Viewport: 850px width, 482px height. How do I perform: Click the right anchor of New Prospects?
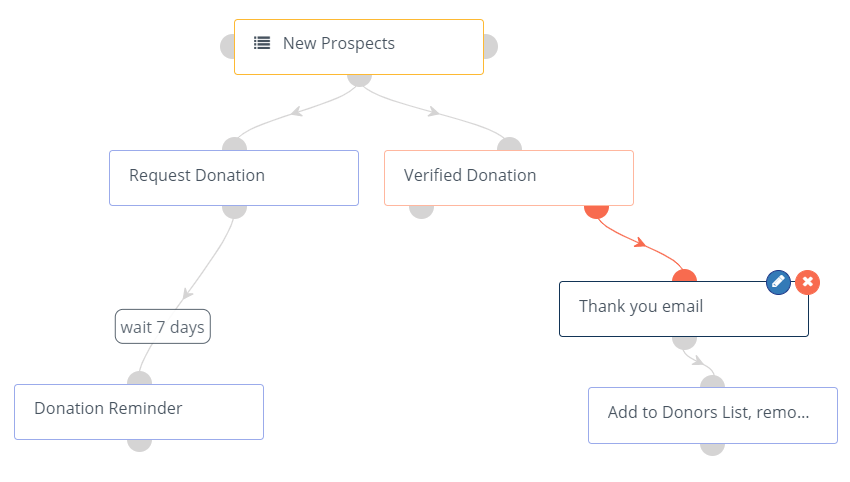(490, 46)
